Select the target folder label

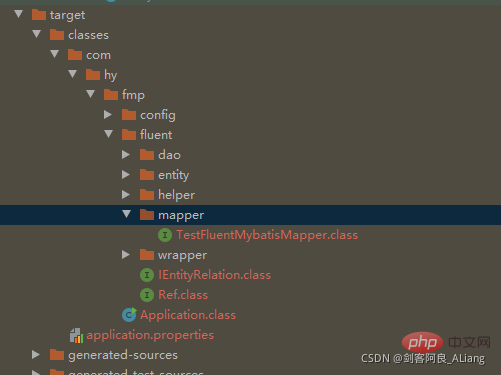tap(67, 15)
